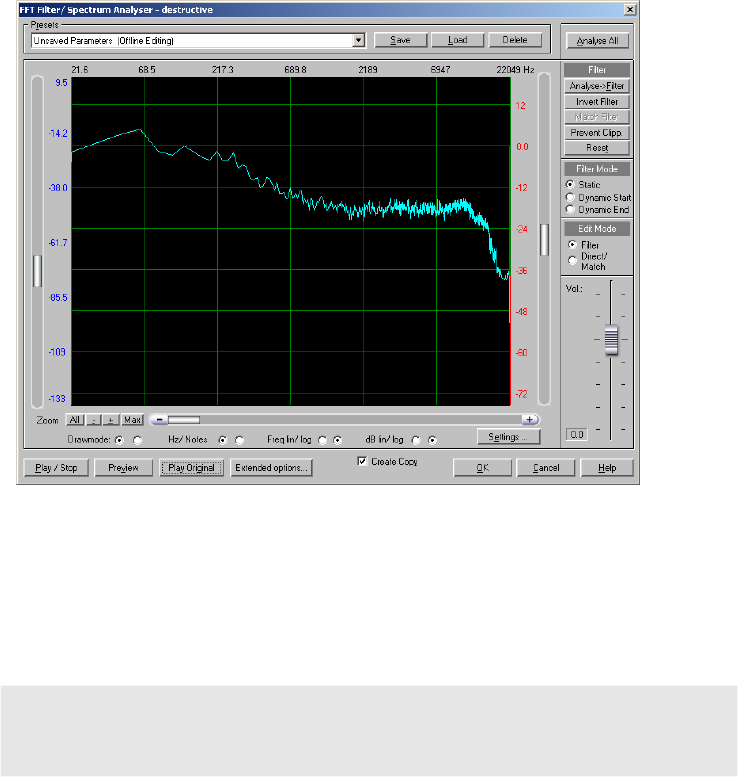Select Notes display radio option
The width and height of the screenshot is (738, 777).
239,440
